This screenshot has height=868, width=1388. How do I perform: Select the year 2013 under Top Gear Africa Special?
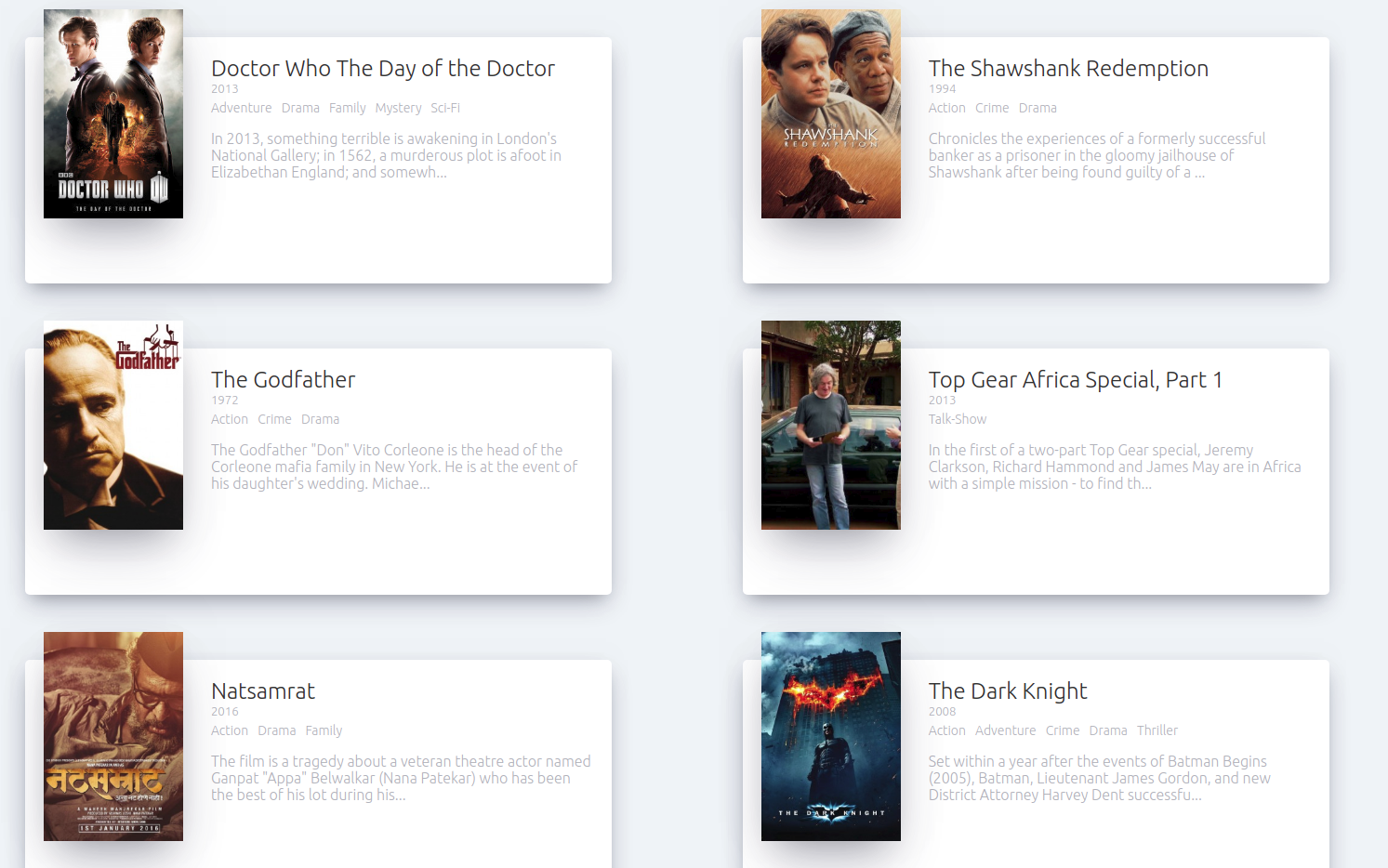coord(942,401)
